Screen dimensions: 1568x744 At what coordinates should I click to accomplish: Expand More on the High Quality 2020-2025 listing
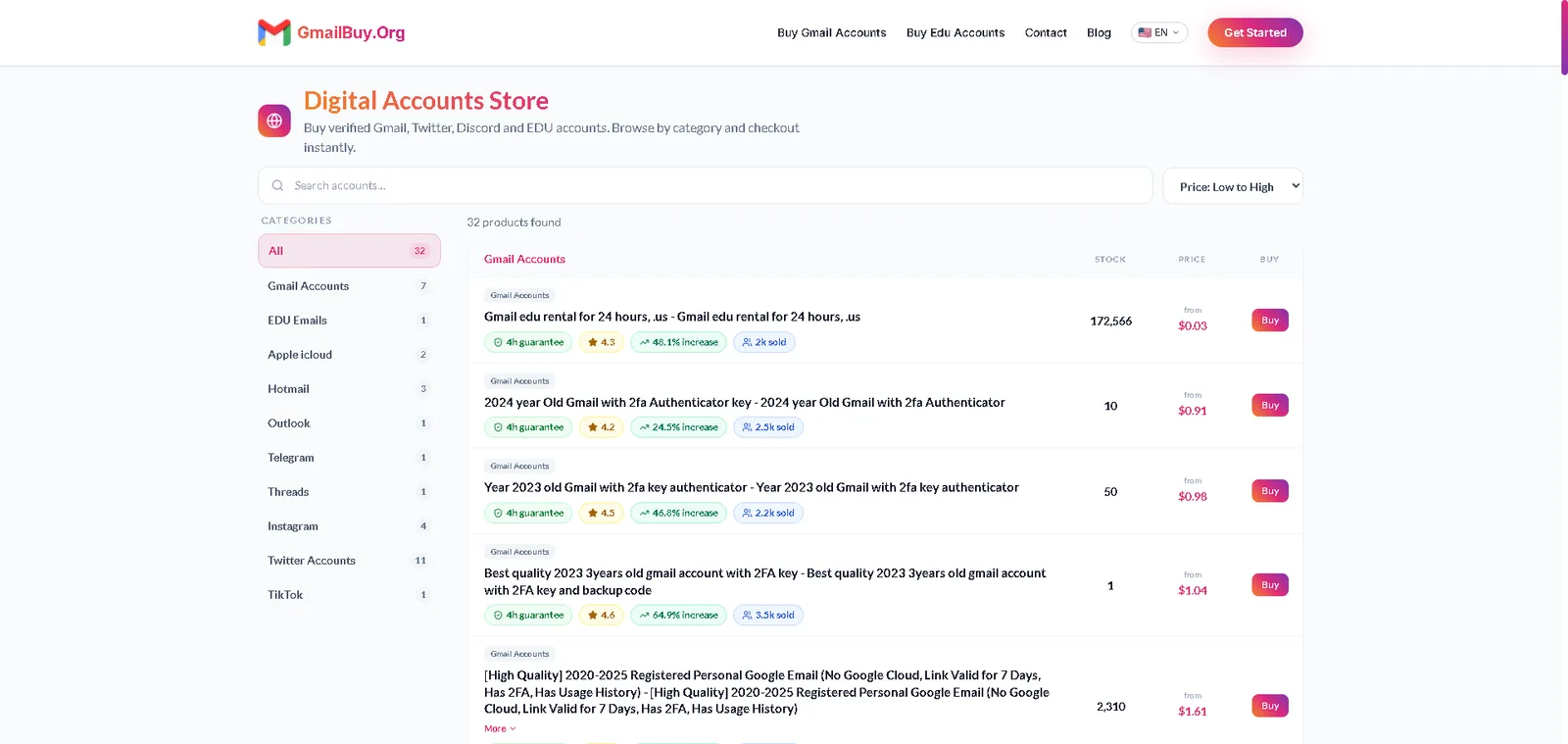coord(500,728)
